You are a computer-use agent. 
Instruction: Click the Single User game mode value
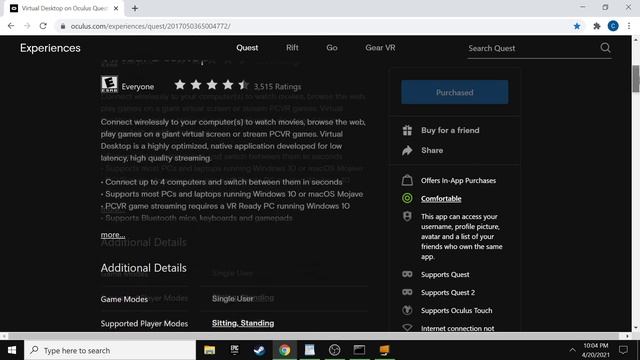point(233,298)
